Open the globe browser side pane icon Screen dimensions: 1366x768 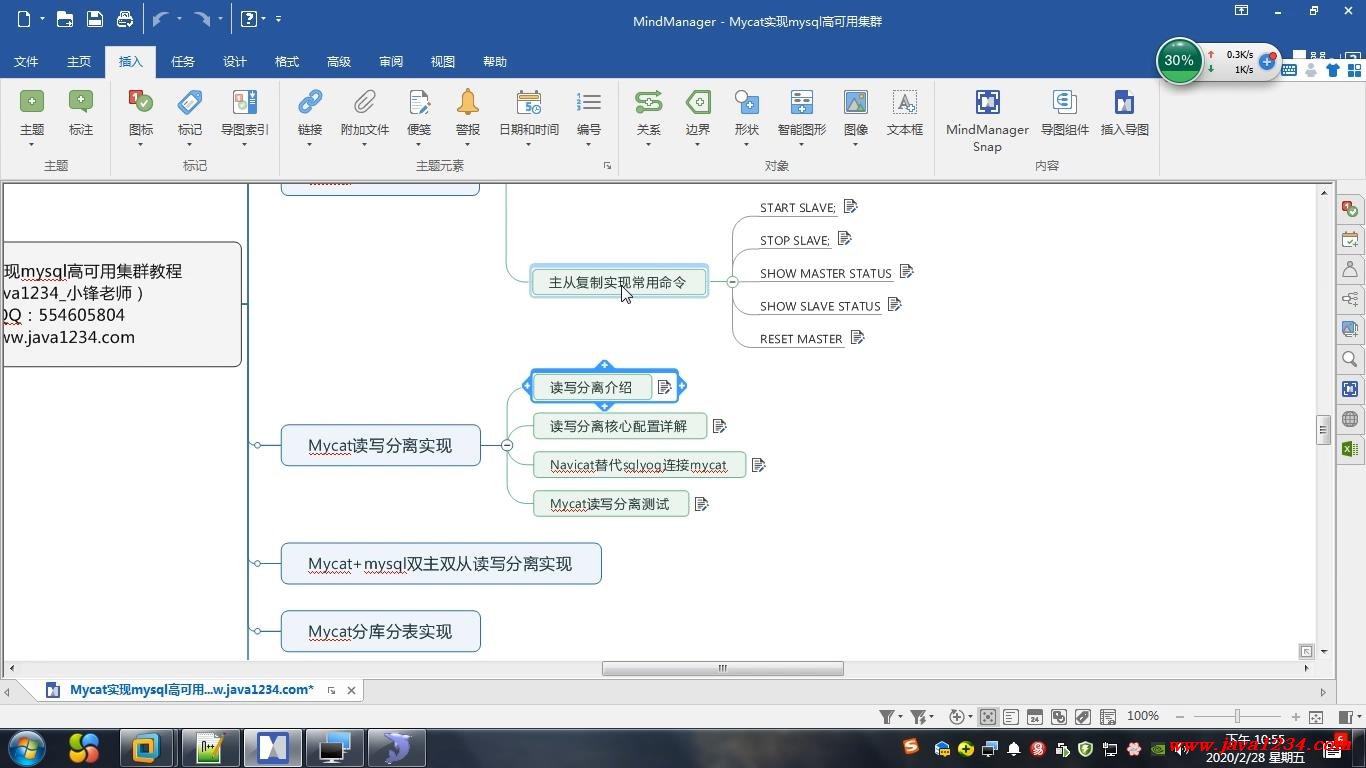coord(1350,419)
